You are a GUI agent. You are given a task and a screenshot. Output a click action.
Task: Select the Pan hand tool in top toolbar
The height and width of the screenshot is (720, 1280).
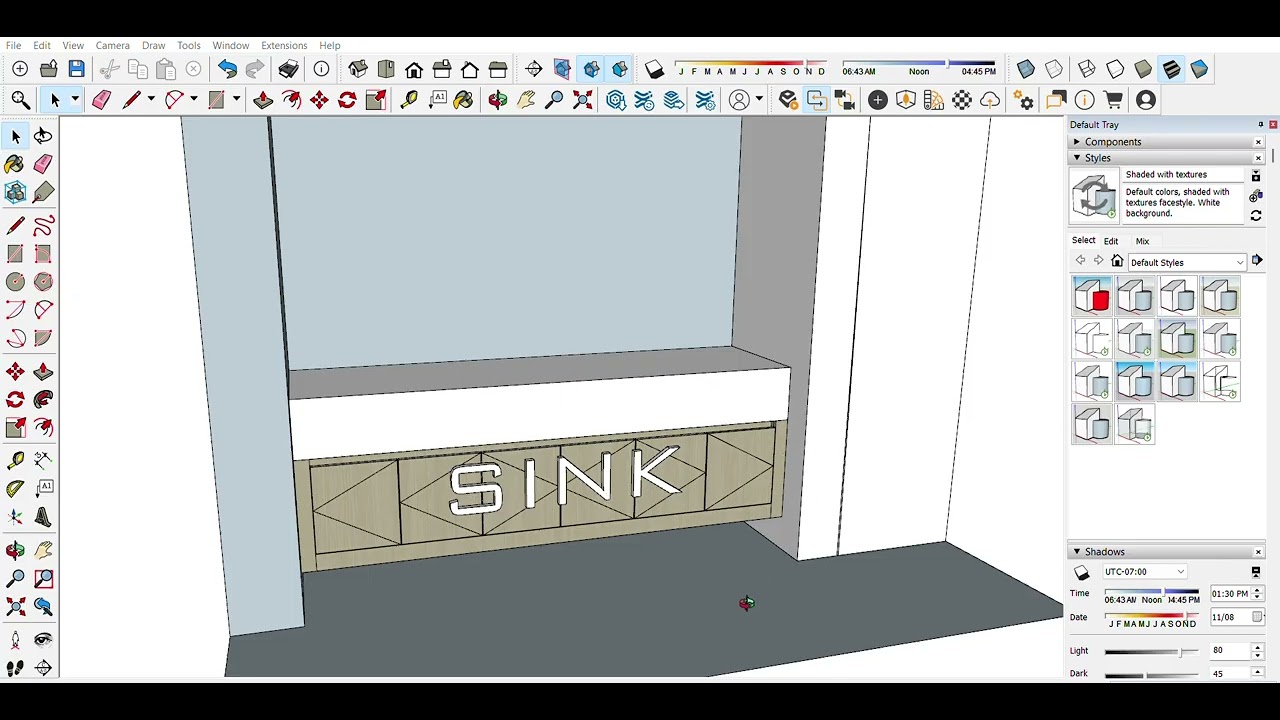[x=526, y=100]
